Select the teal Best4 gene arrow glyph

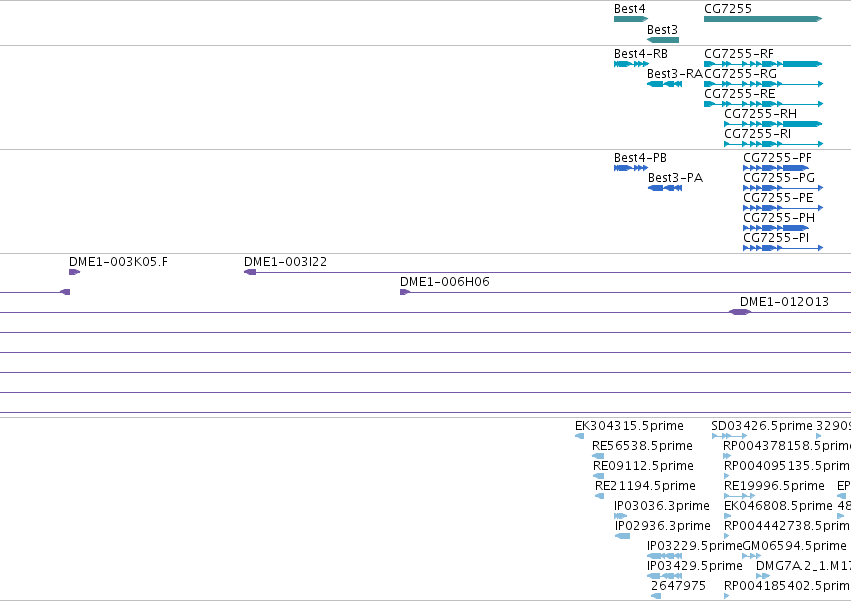pos(631,19)
